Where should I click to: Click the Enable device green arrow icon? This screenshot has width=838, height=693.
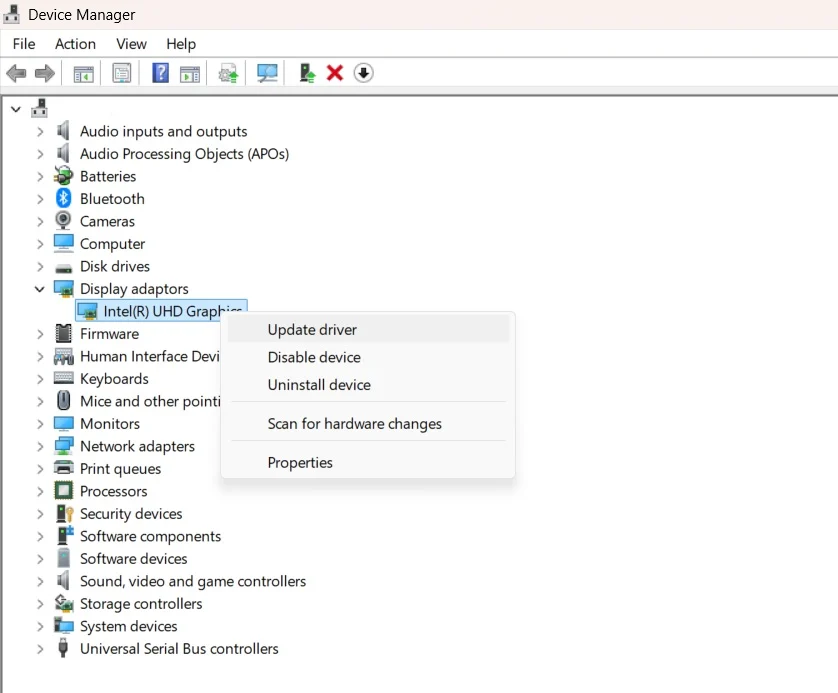pyautogui.click(x=307, y=73)
